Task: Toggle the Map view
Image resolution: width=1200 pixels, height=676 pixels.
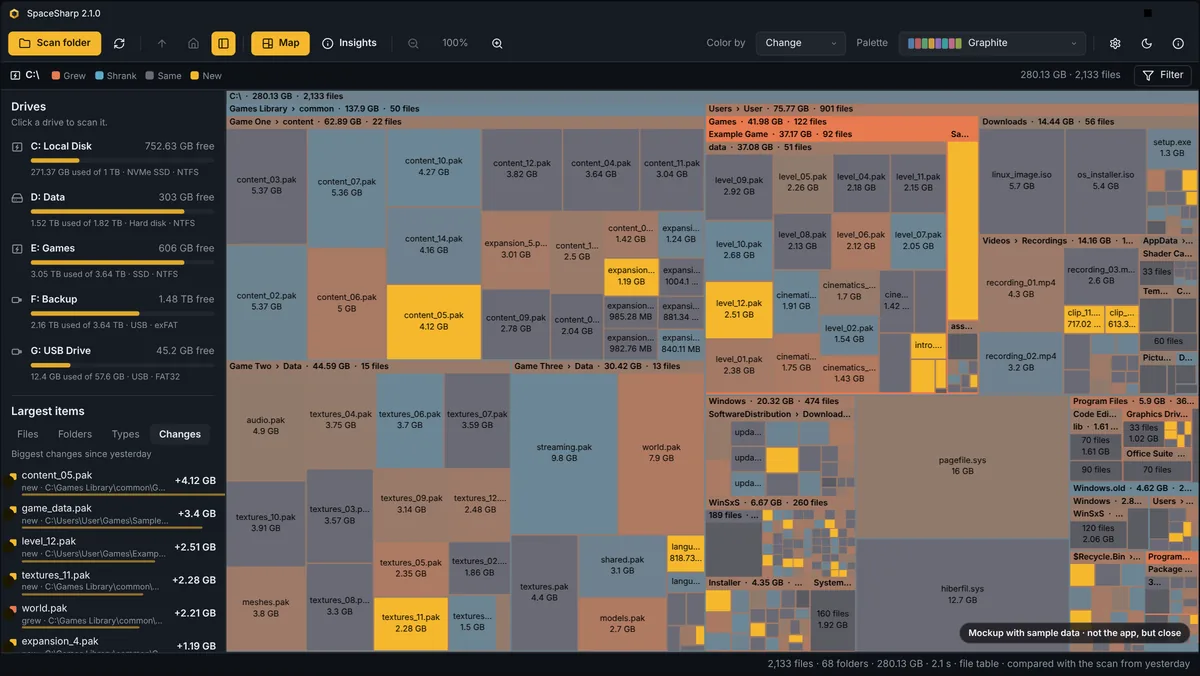Action: pos(280,43)
